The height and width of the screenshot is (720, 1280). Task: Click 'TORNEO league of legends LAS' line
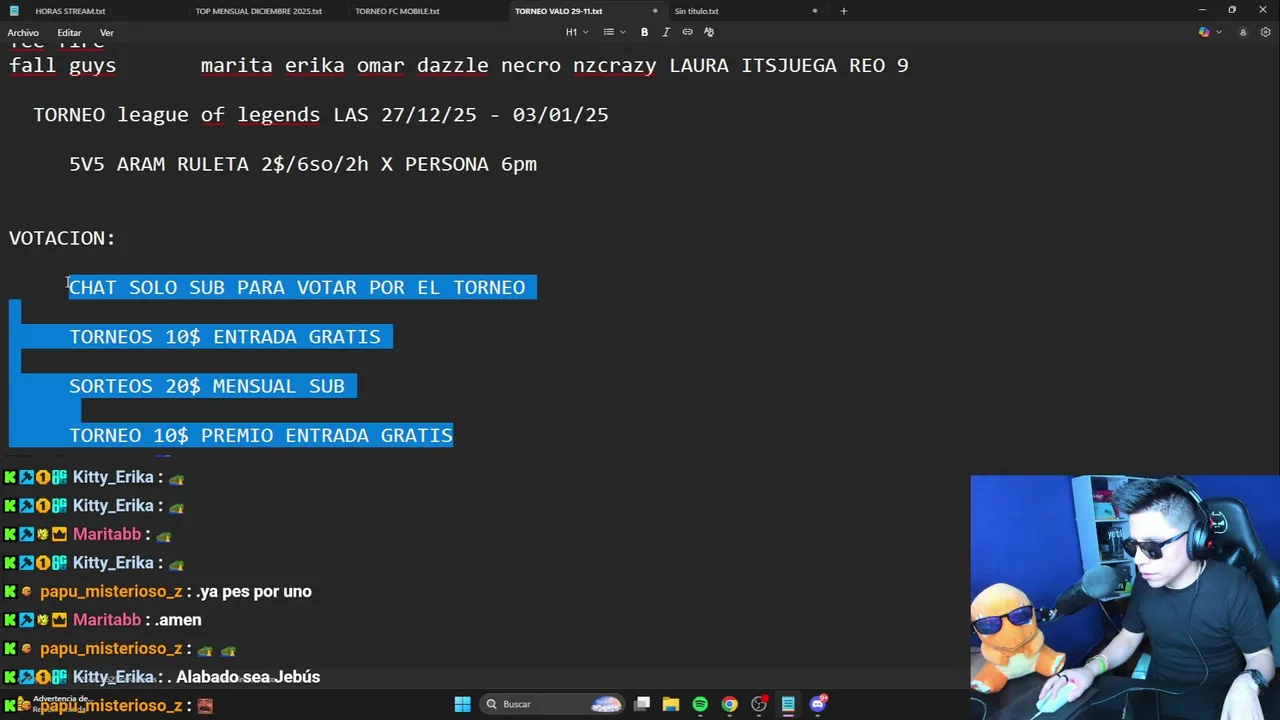(321, 115)
